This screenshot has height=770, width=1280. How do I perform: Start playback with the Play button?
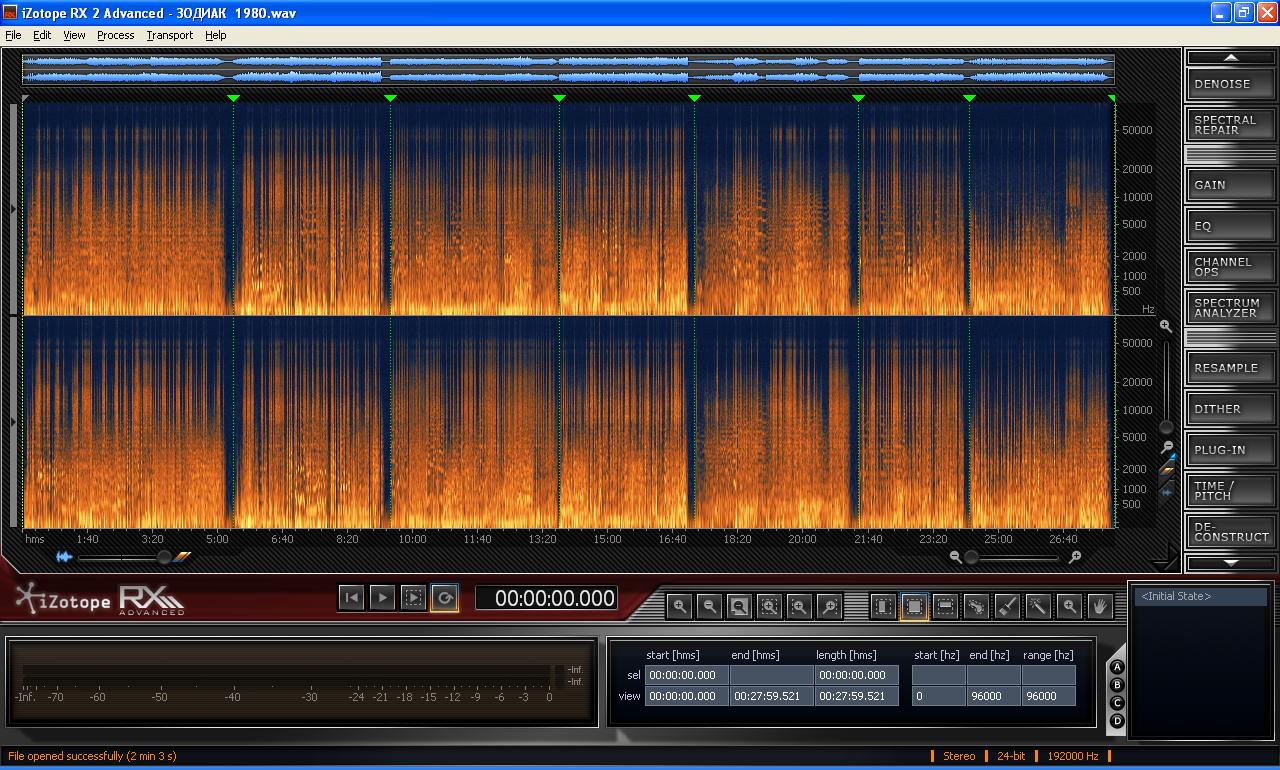point(382,598)
